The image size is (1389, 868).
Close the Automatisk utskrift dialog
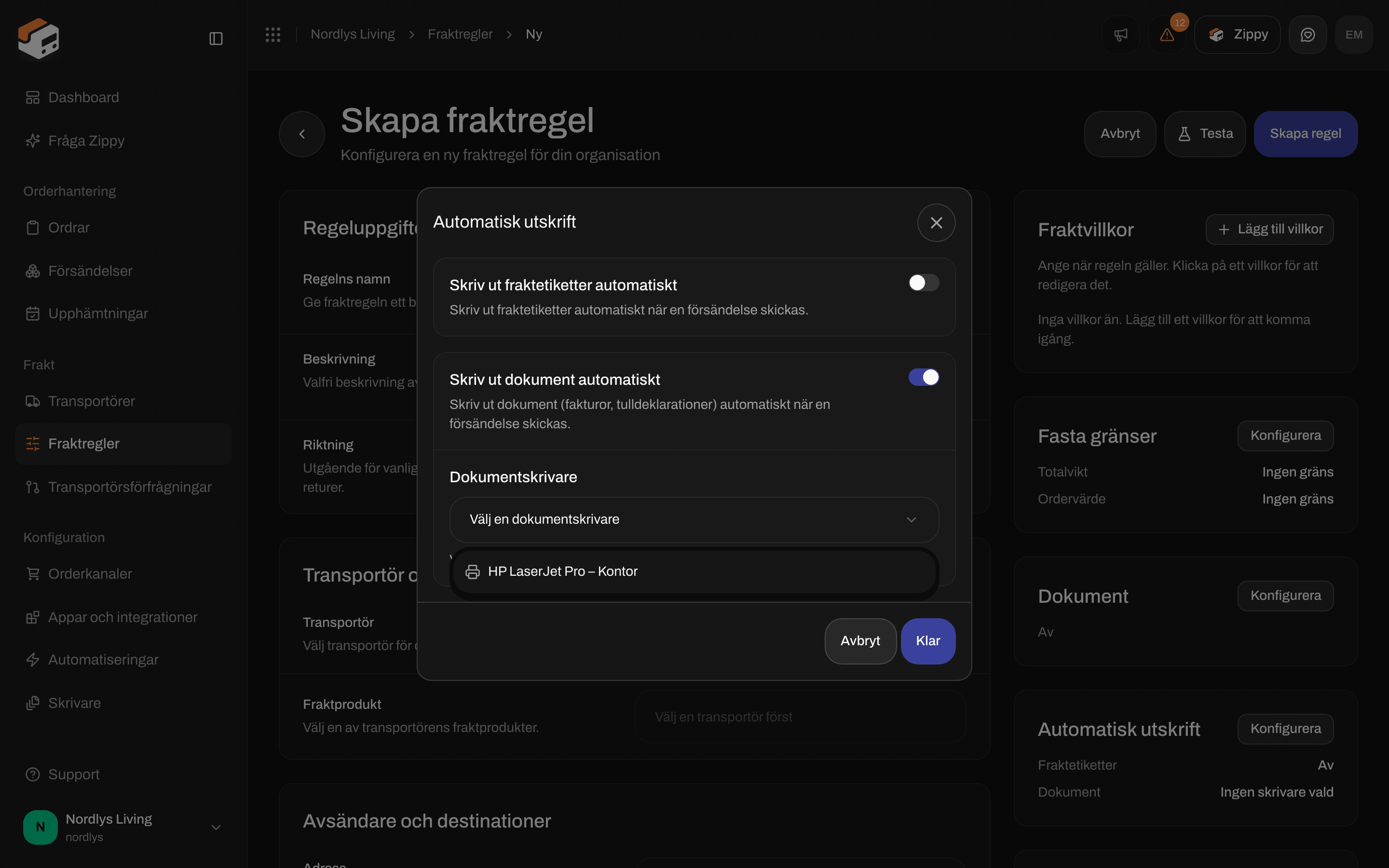click(936, 223)
